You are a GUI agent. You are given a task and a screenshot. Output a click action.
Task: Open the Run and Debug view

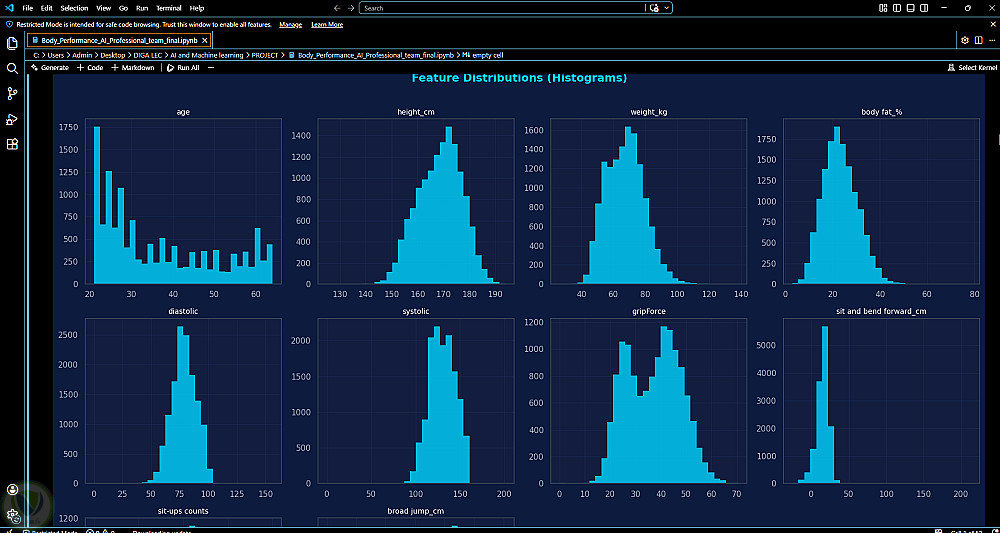[11, 119]
